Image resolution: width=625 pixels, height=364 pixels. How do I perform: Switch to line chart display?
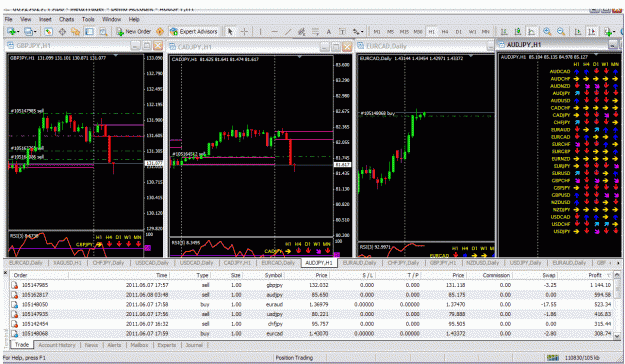[x=531, y=31]
